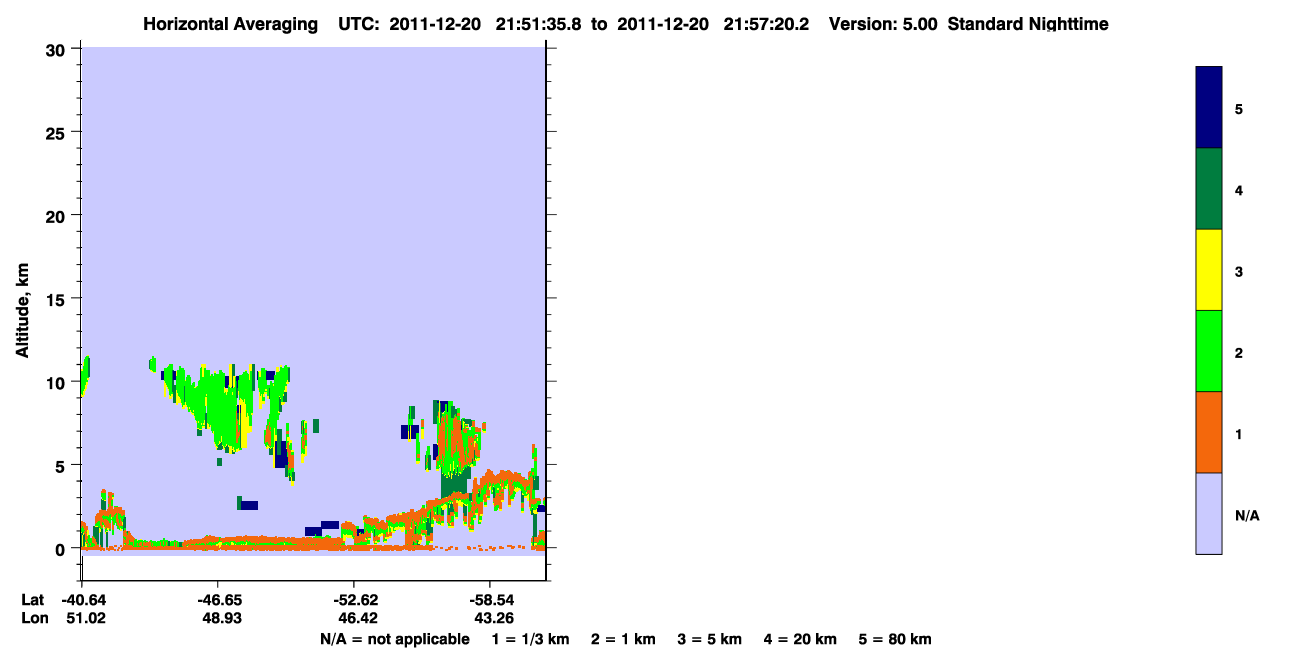Screen dimensions: 1300x667
Task: Click the legend text '4 = 20 km'
Action: [x=801, y=639]
